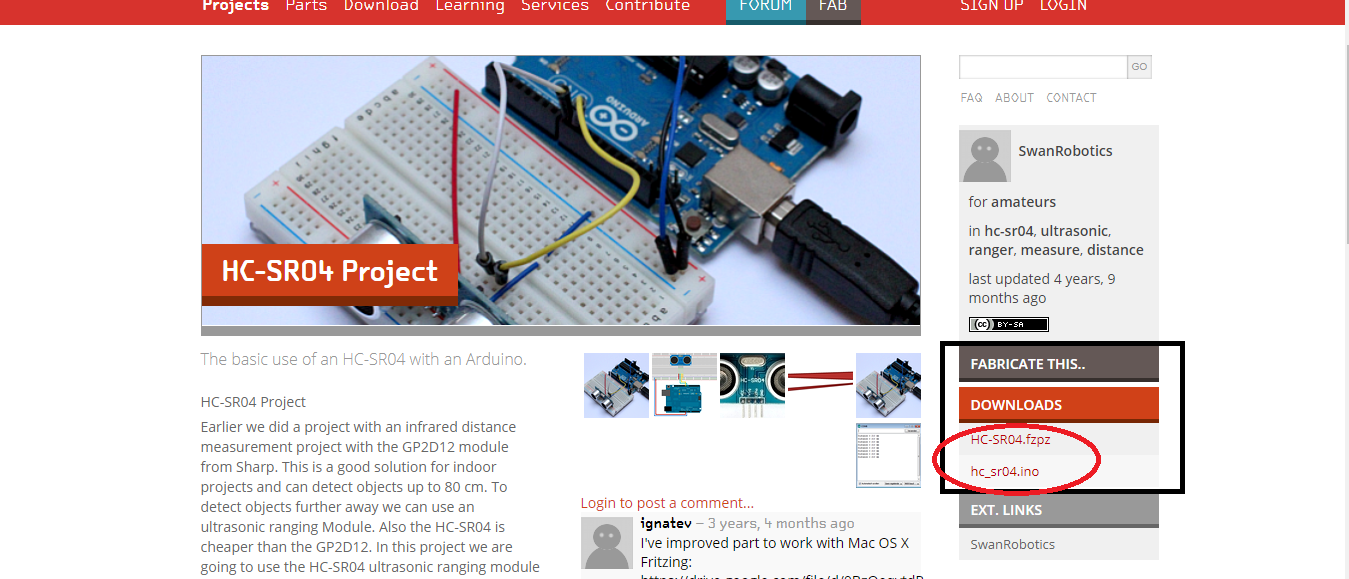The image size is (1349, 579).
Task: Open the Projects menu item
Action: (235, 6)
